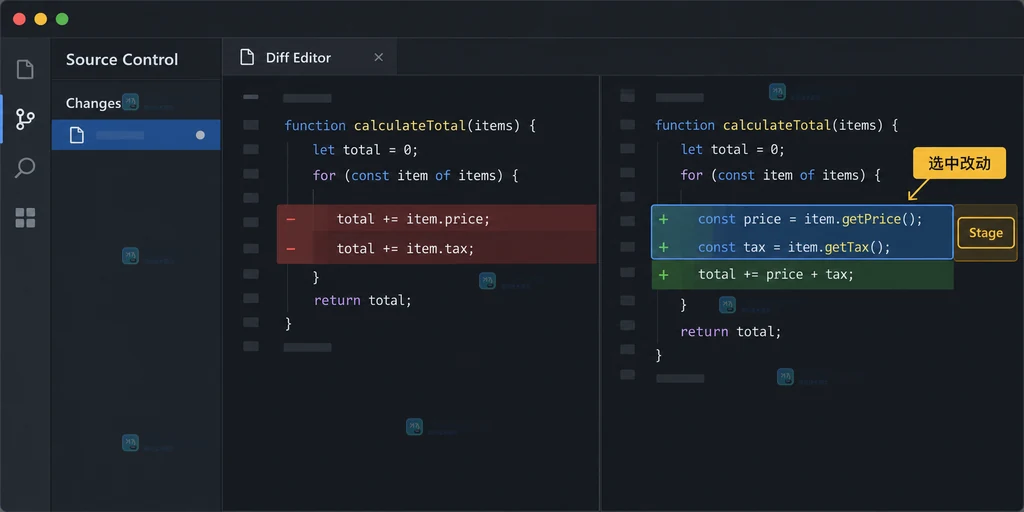Click "function calculateTotal(items) {" in right pane
Image resolution: width=1024 pixels, height=512 pixels.
pyautogui.click(x=777, y=125)
